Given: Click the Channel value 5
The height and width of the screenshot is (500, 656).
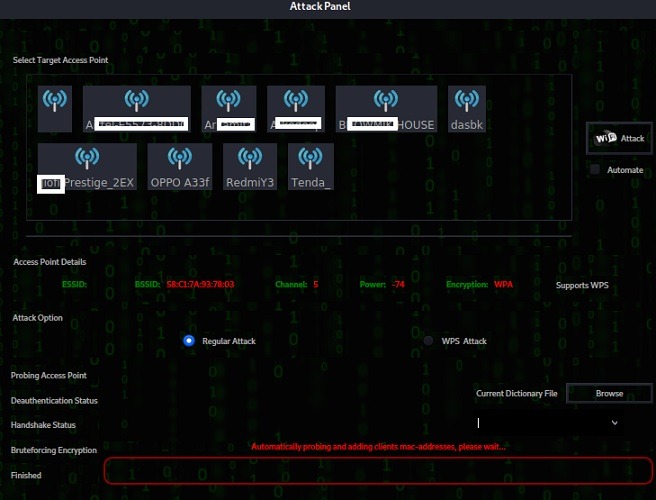Looking at the screenshot, I should [x=315, y=285].
